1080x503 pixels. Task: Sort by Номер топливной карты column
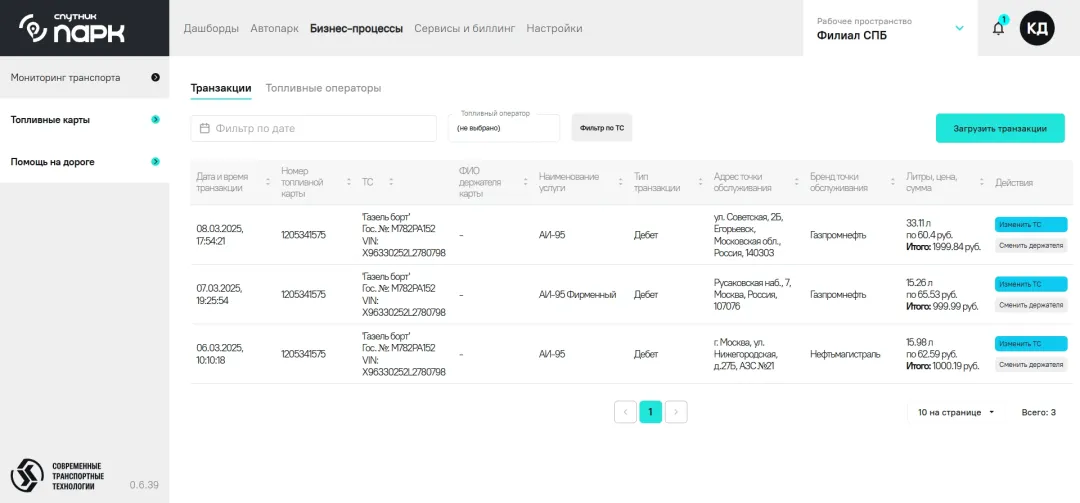(349, 182)
